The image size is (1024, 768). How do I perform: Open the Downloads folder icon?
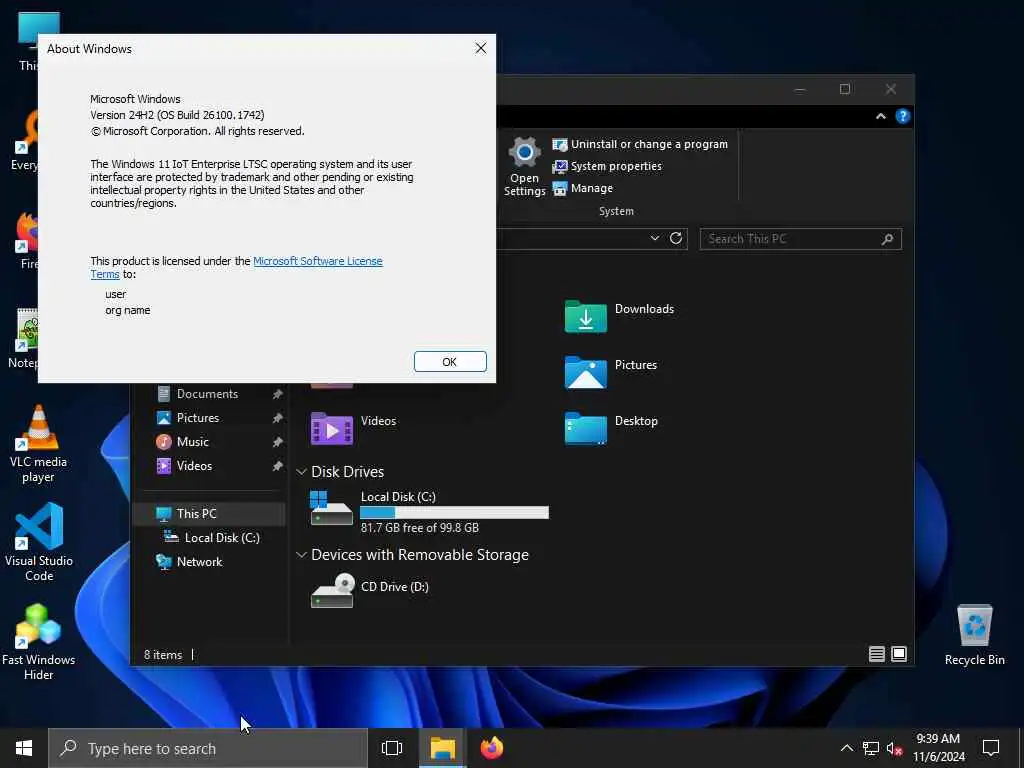coord(585,317)
